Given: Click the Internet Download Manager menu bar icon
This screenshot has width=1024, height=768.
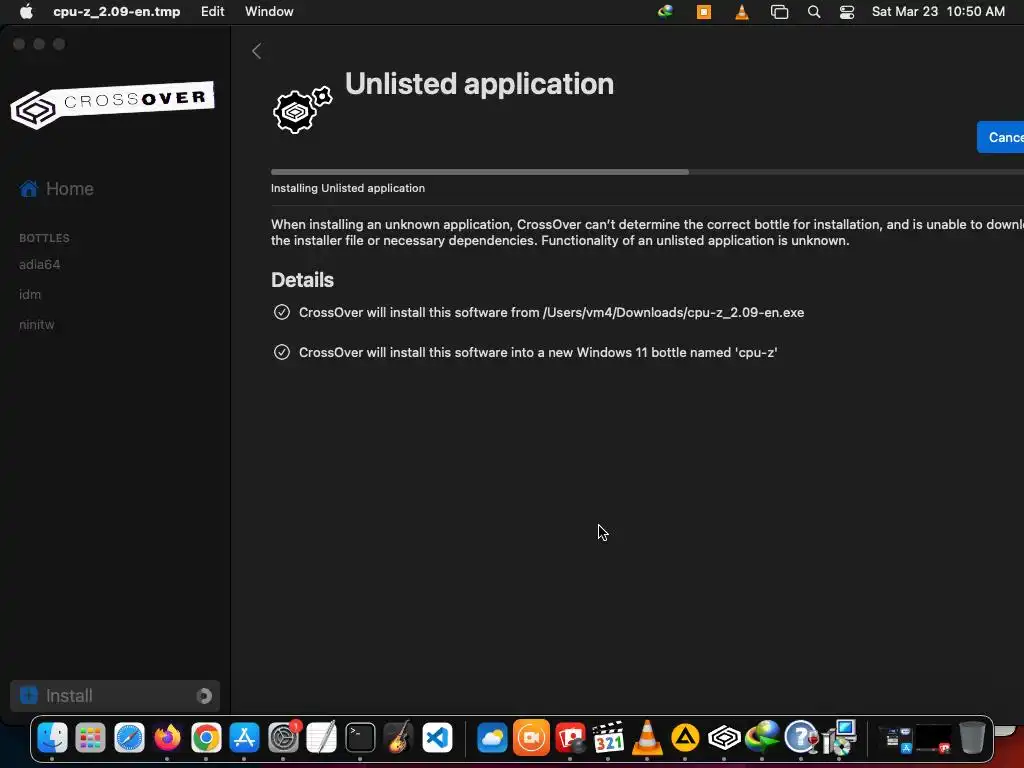Looking at the screenshot, I should tap(665, 11).
